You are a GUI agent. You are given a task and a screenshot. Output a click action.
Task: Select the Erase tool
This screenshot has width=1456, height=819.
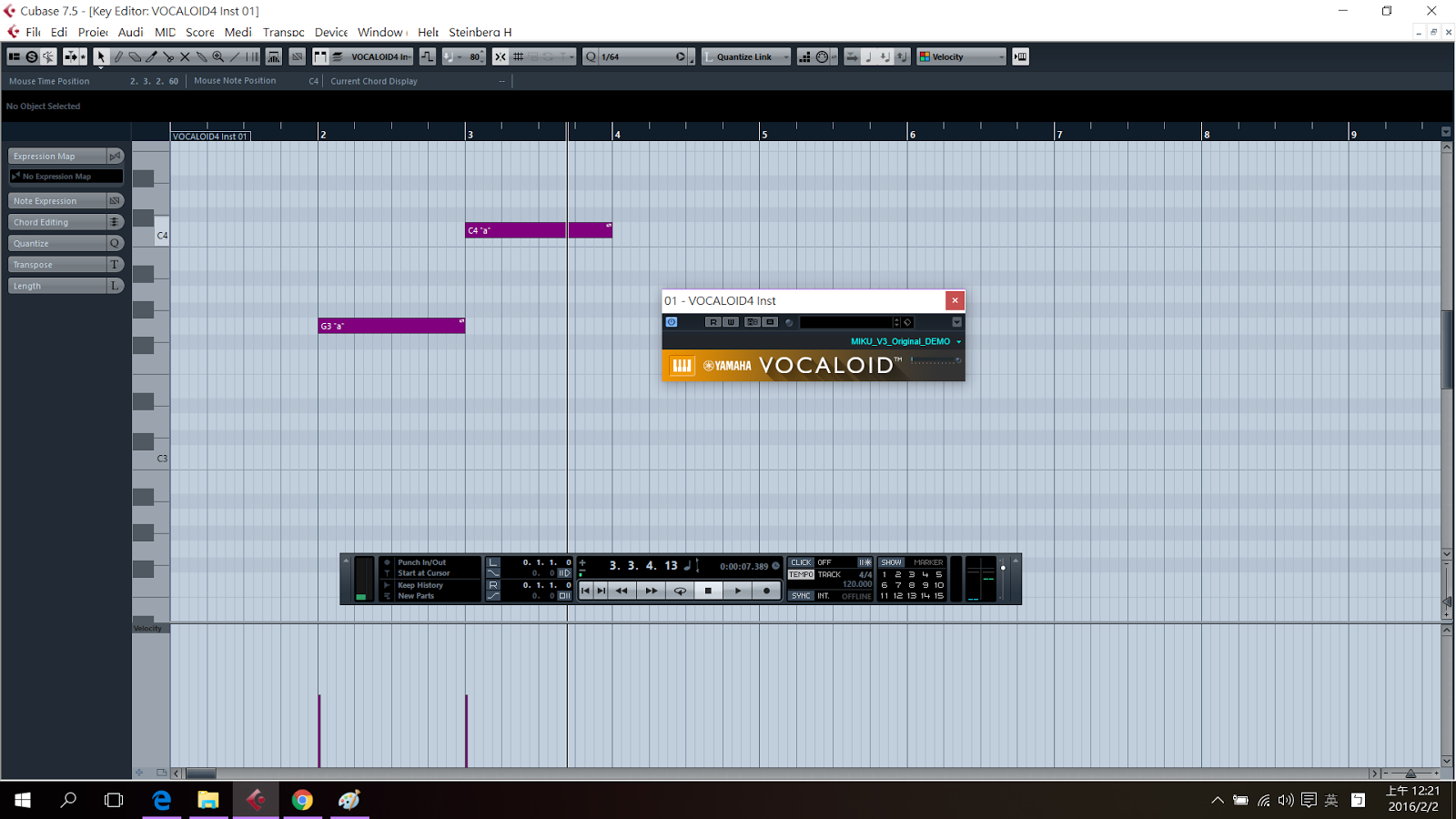pos(135,56)
